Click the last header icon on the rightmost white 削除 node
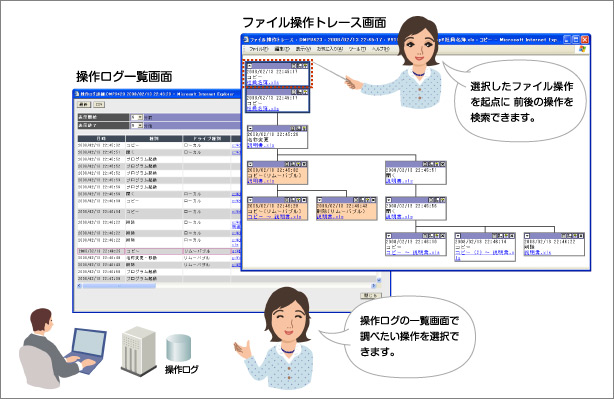Screen dimensions: 614x399 click(581, 236)
